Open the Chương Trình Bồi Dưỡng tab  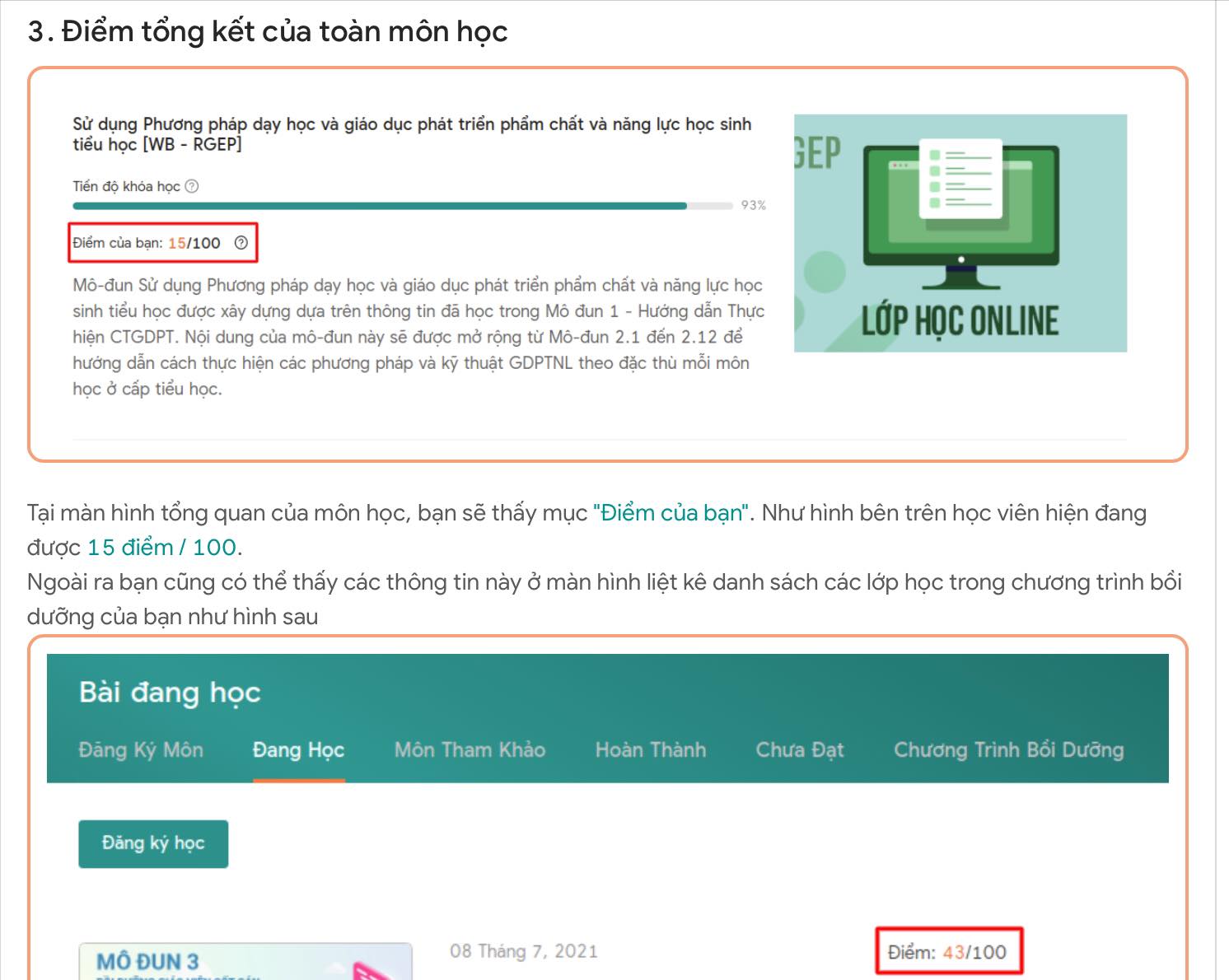(1008, 750)
